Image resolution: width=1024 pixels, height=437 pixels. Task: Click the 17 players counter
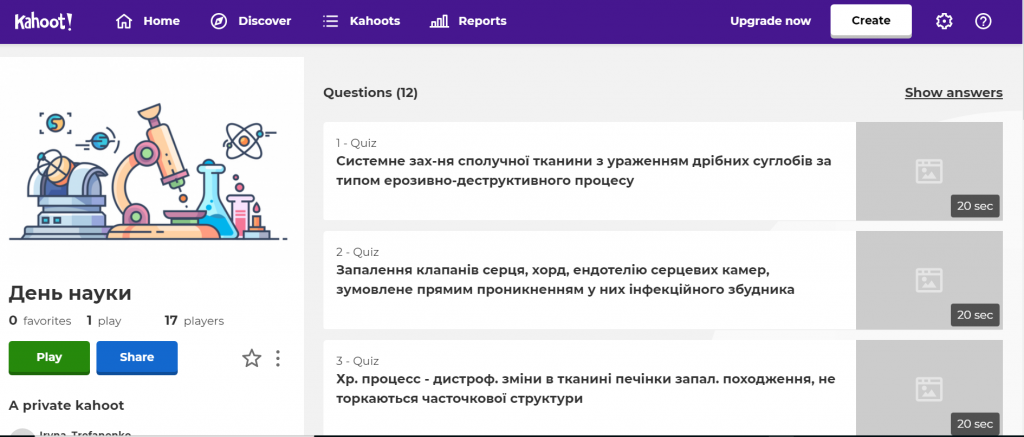coord(194,321)
